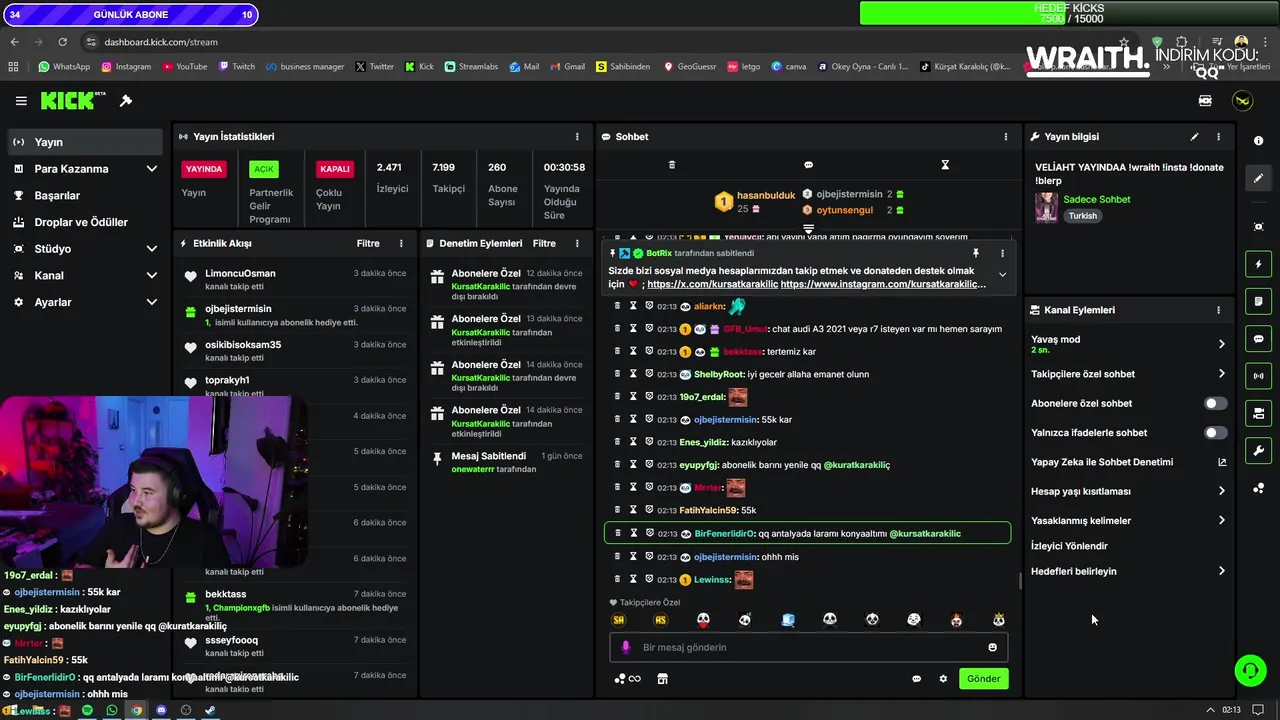Click the trash icon in the chat header

tap(672, 165)
